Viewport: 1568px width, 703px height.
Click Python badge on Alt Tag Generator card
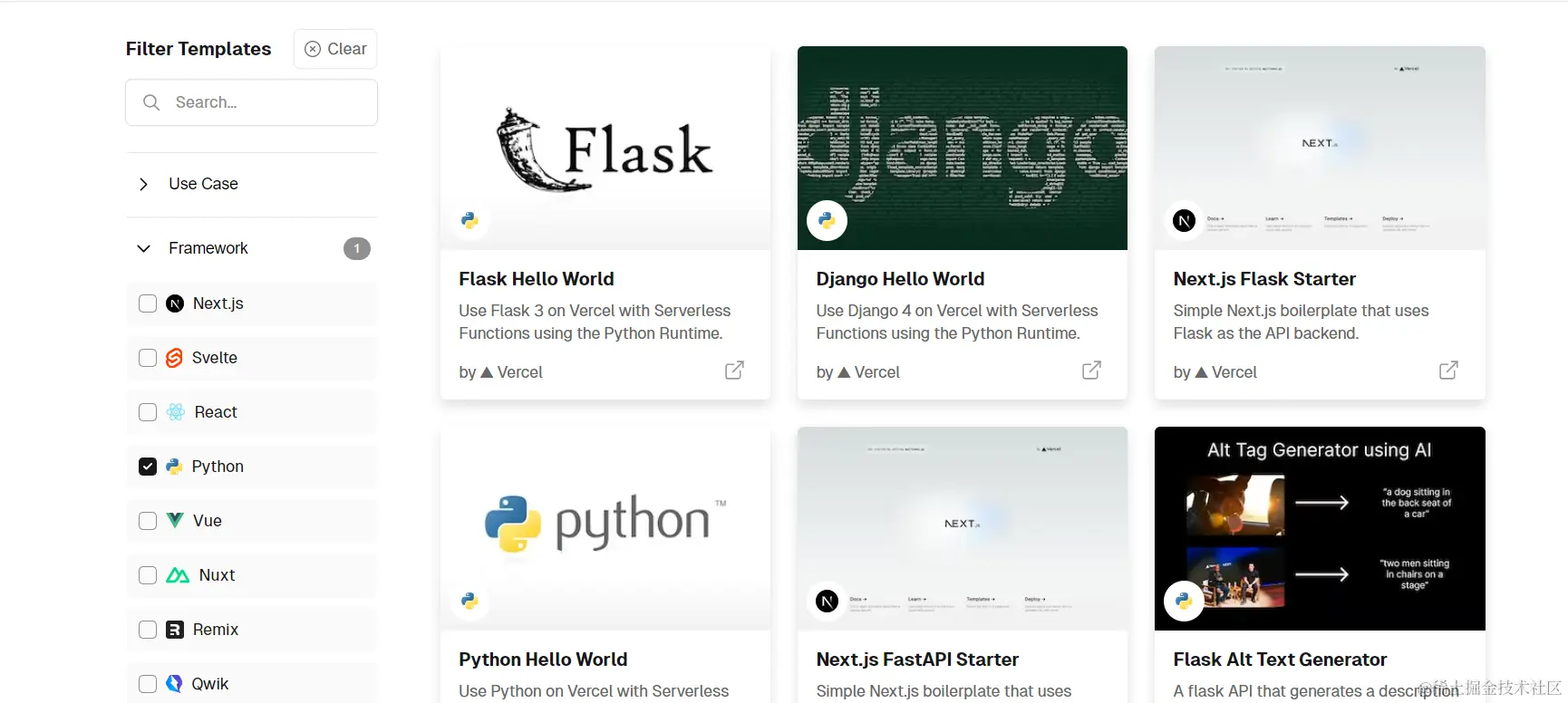1184,601
